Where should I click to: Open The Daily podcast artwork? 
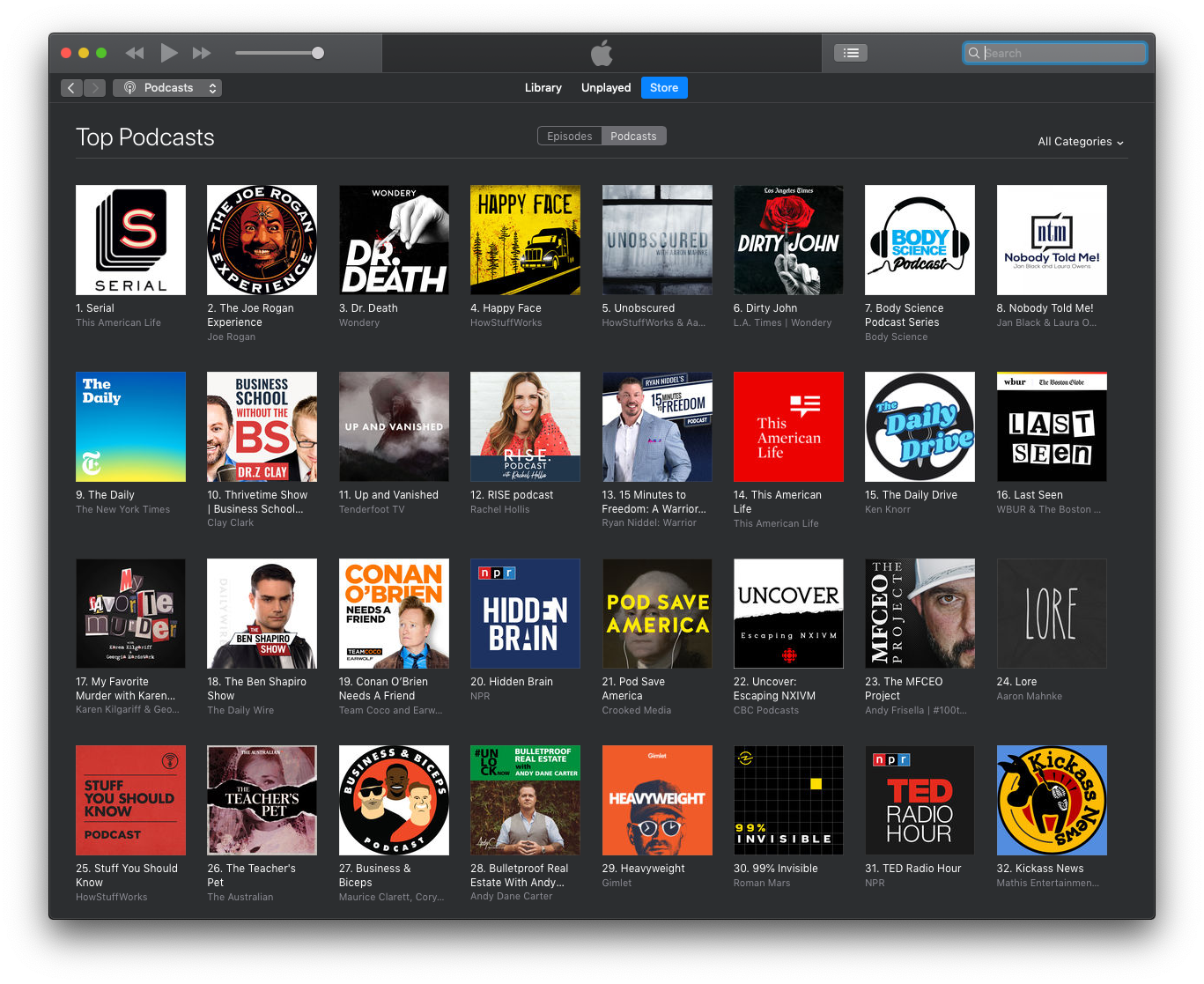click(130, 426)
